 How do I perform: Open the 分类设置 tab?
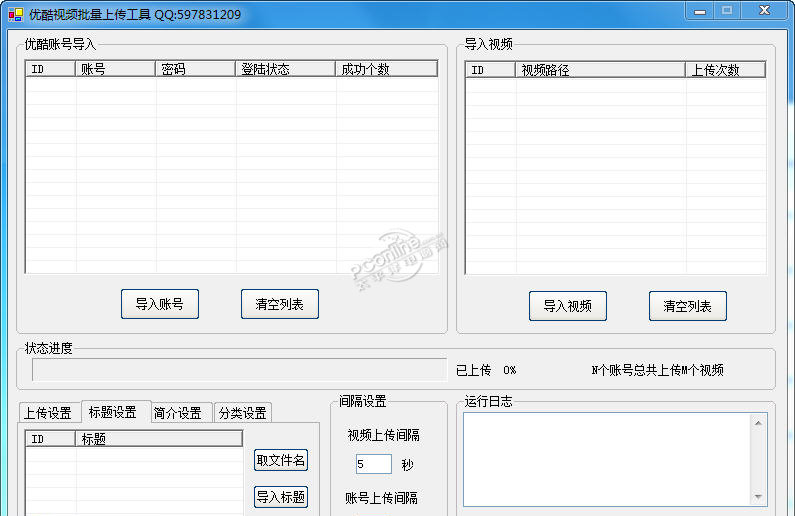coord(243,413)
